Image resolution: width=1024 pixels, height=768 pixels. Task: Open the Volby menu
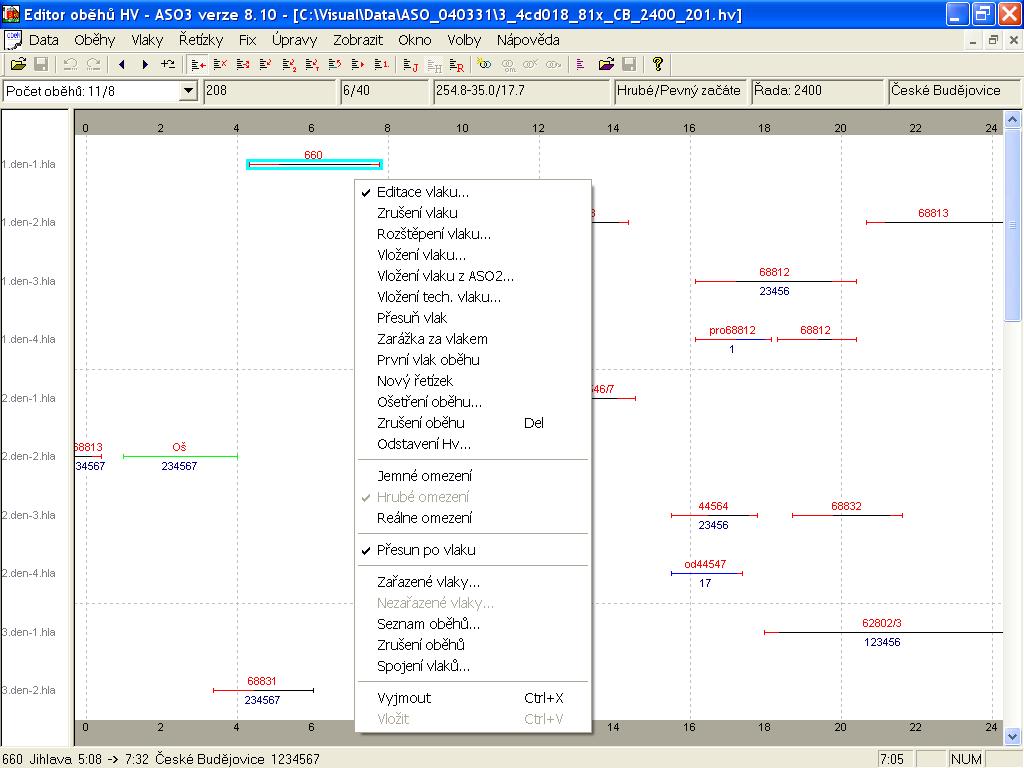464,40
